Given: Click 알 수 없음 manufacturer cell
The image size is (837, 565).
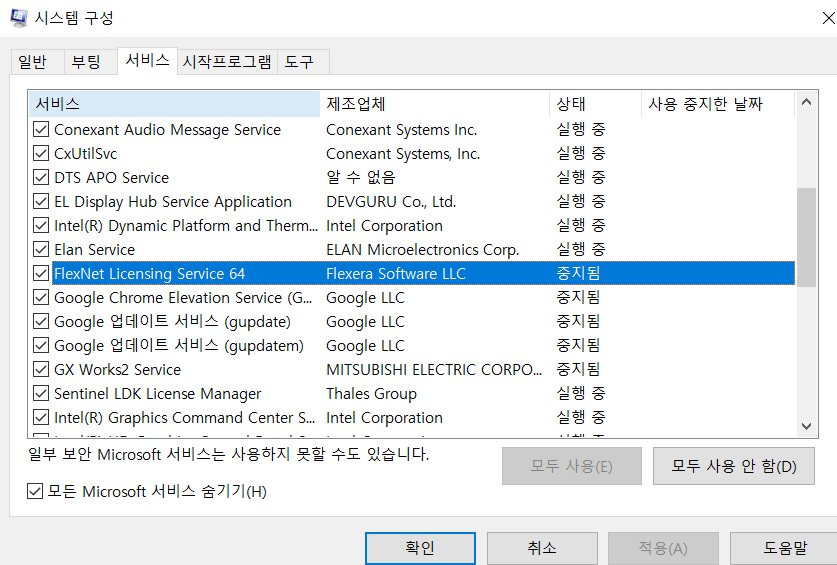Looking at the screenshot, I should (x=361, y=178).
